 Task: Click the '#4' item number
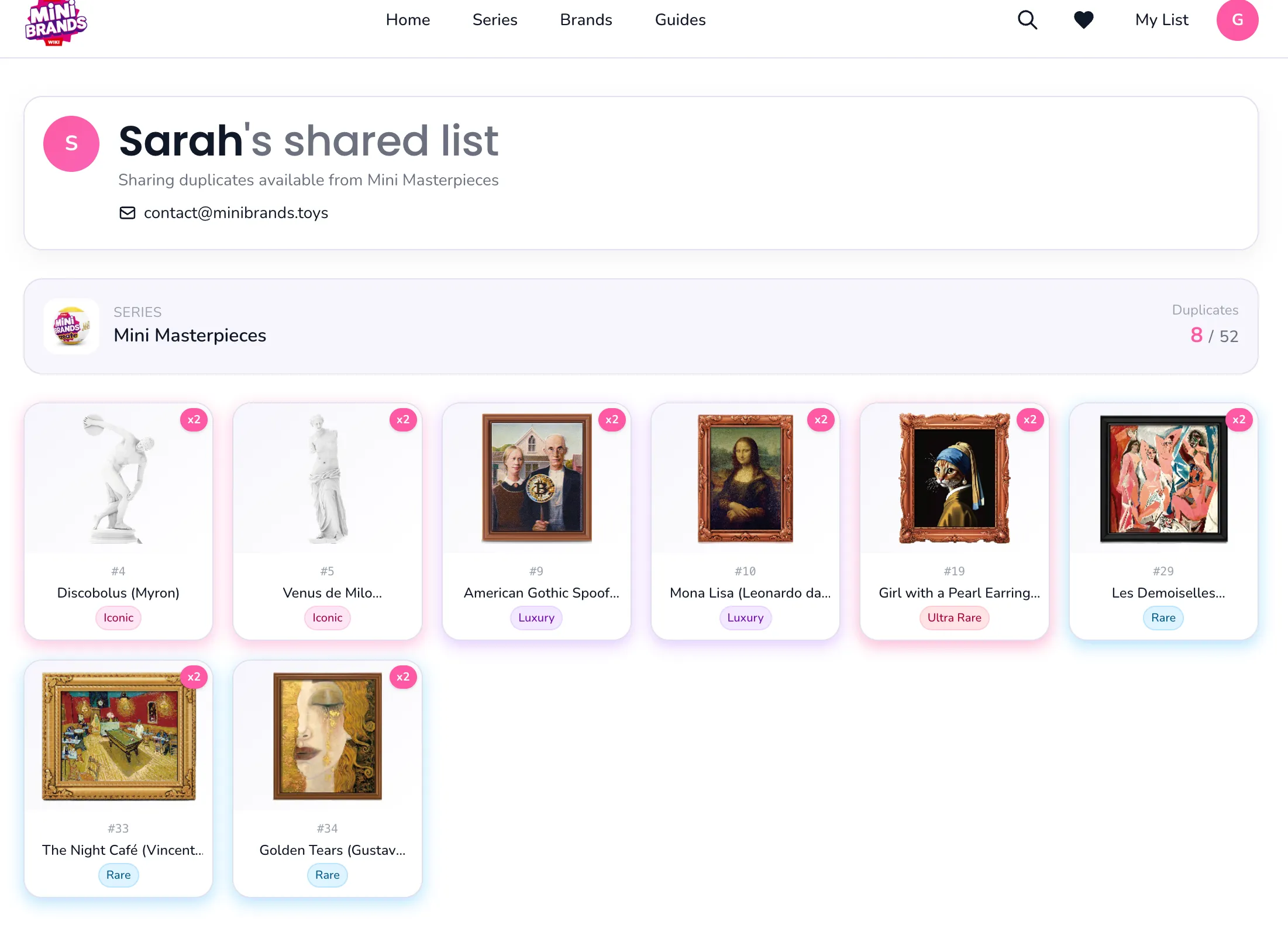pyautogui.click(x=118, y=571)
